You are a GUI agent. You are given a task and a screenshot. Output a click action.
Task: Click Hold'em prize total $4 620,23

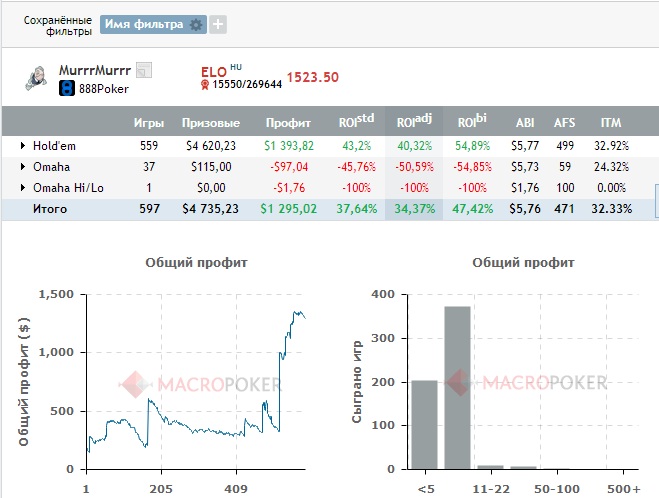(211, 146)
